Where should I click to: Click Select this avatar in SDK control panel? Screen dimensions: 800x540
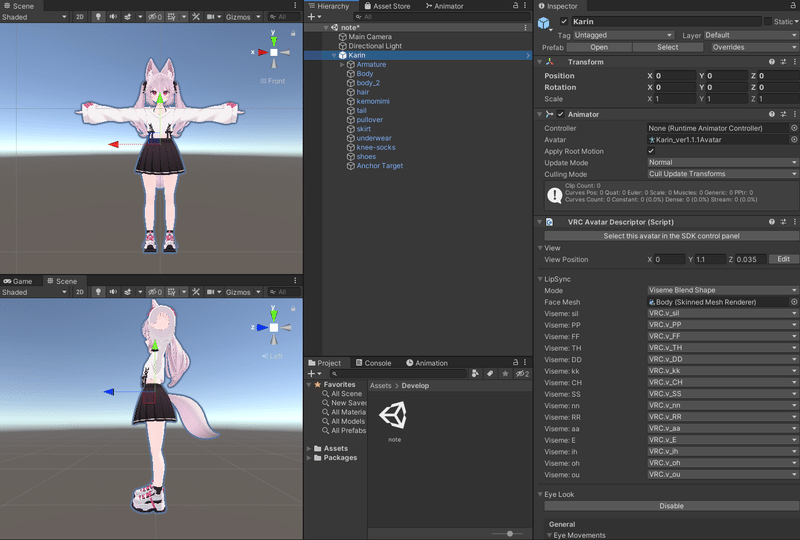click(671, 236)
